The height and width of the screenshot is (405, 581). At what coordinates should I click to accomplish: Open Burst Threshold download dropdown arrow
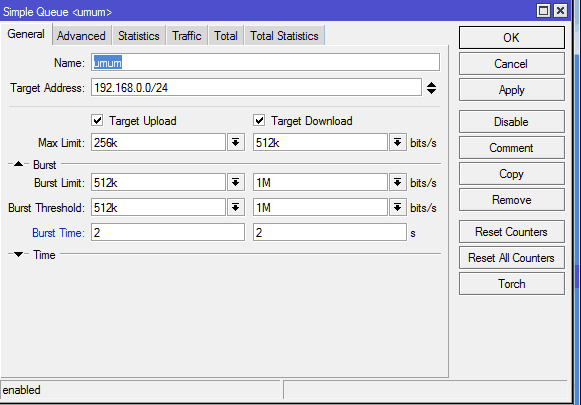(398, 208)
